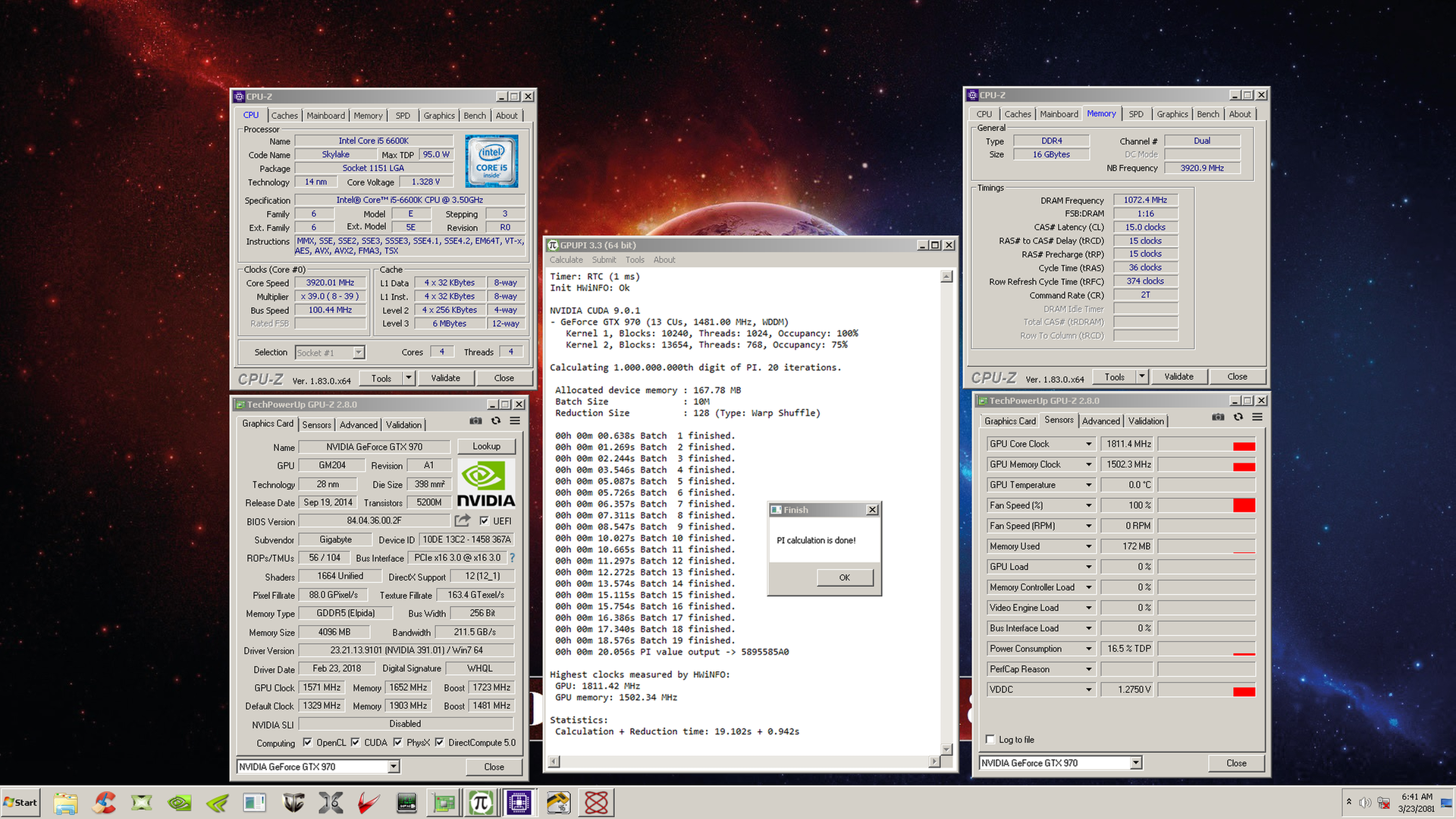The image size is (1456, 819).
Task: Click the Windows Start button
Action: click(x=20, y=802)
